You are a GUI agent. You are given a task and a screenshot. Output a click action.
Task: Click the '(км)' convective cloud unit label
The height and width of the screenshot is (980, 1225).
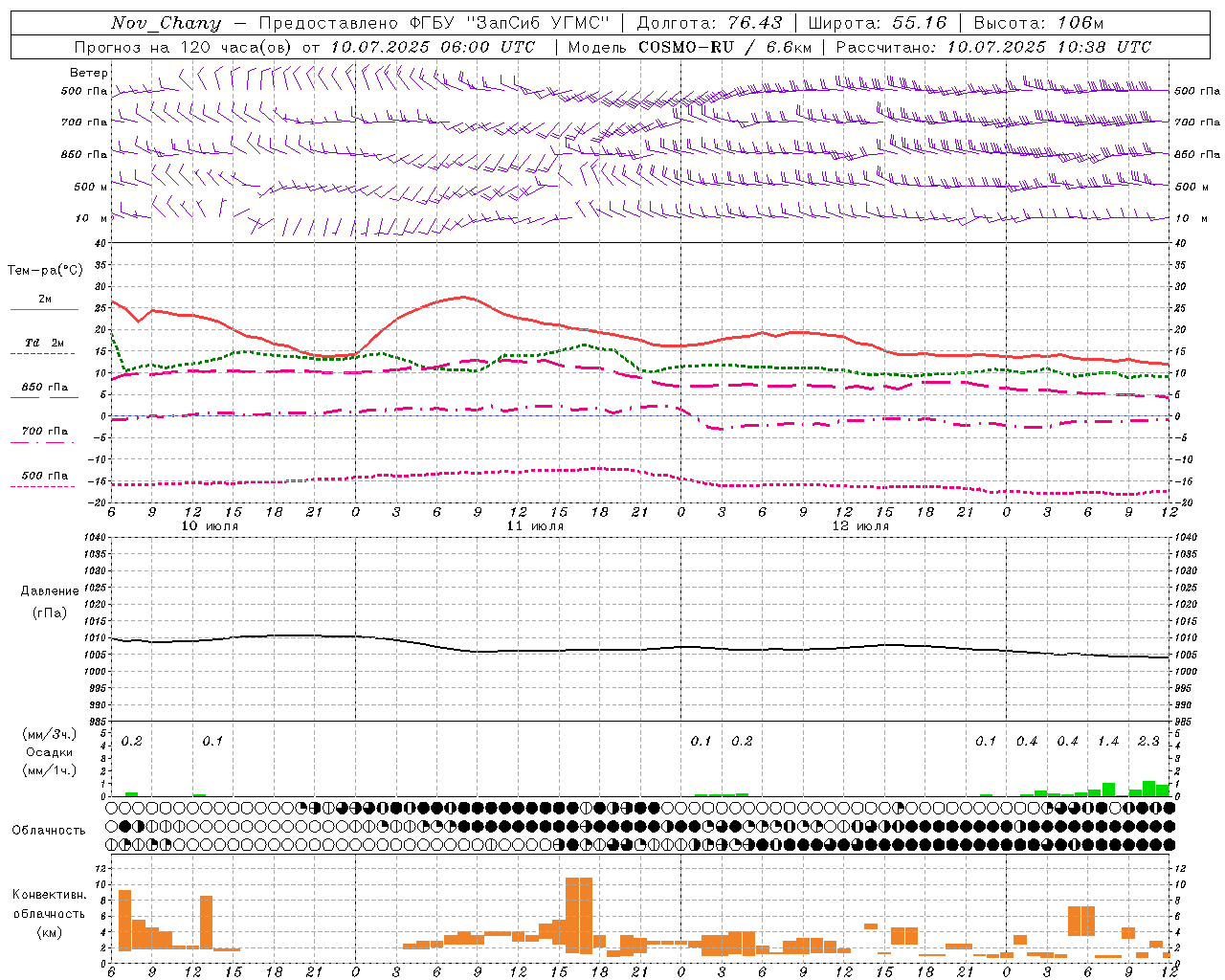50,932
